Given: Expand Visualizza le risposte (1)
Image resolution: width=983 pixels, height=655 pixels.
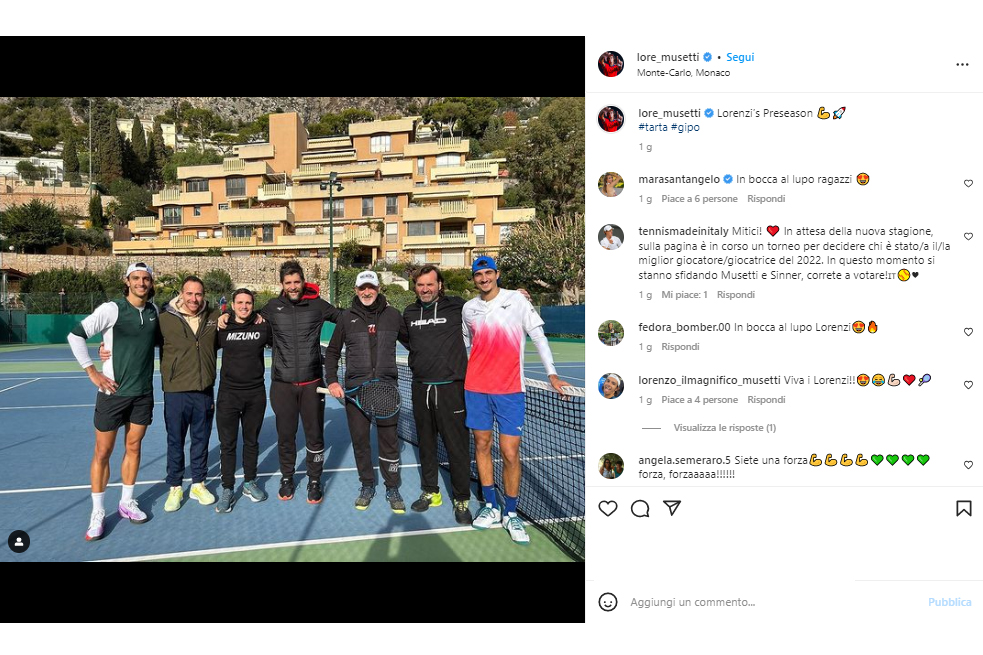Looking at the screenshot, I should tap(725, 427).
